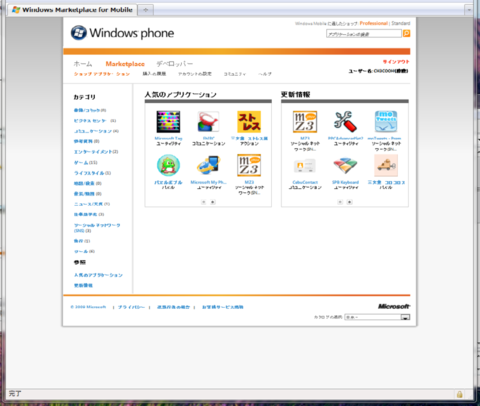Open the お客様サービス情報 footer link

pyautogui.click(x=223, y=307)
